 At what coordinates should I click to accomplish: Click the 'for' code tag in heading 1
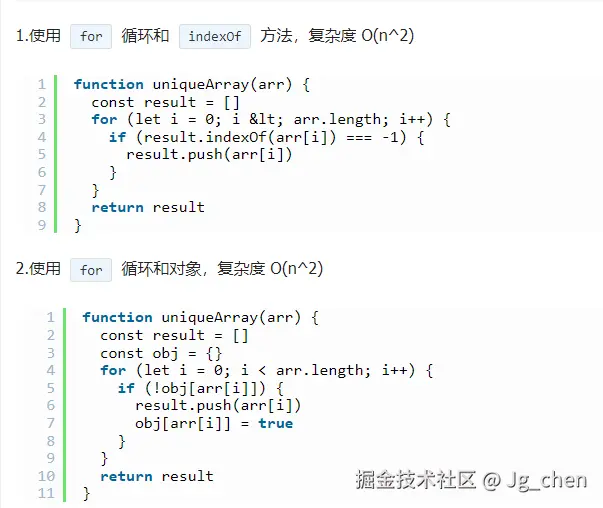91,36
